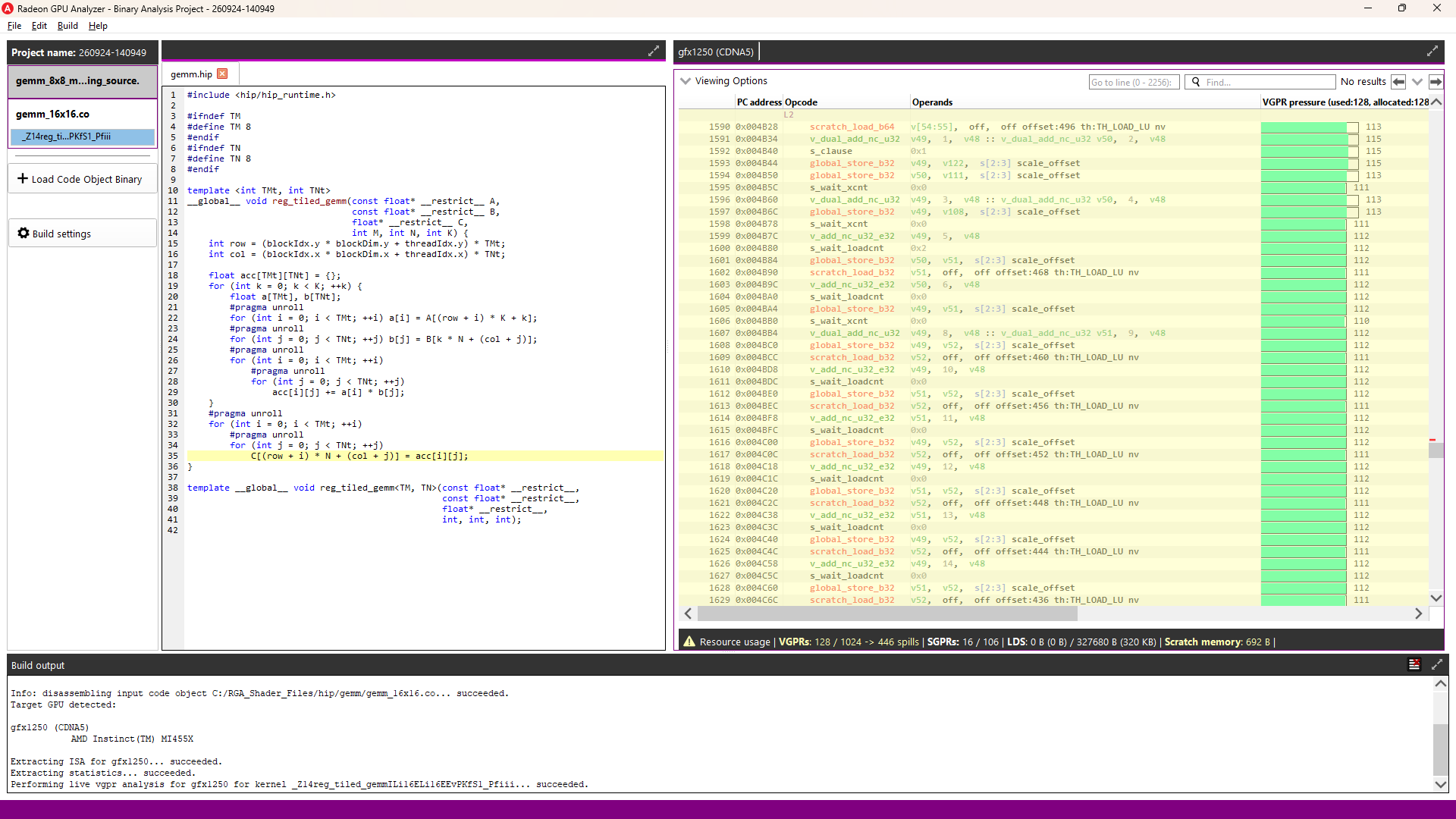This screenshot has width=1456, height=819.
Task: Click source line 18 float acc declaration
Action: coord(275,275)
